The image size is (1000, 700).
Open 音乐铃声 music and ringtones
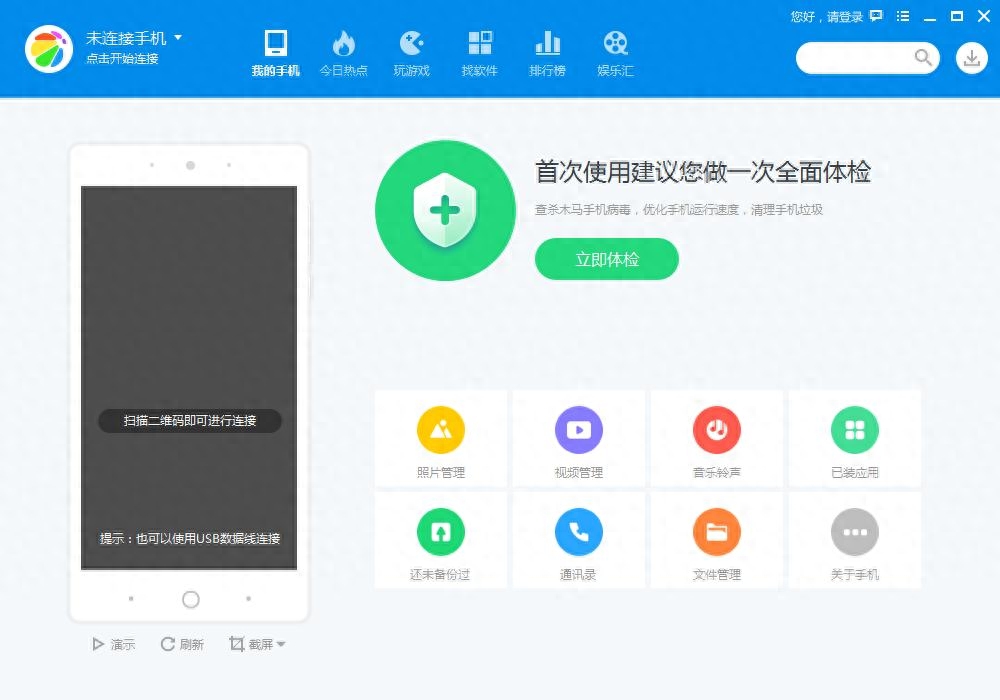[716, 438]
